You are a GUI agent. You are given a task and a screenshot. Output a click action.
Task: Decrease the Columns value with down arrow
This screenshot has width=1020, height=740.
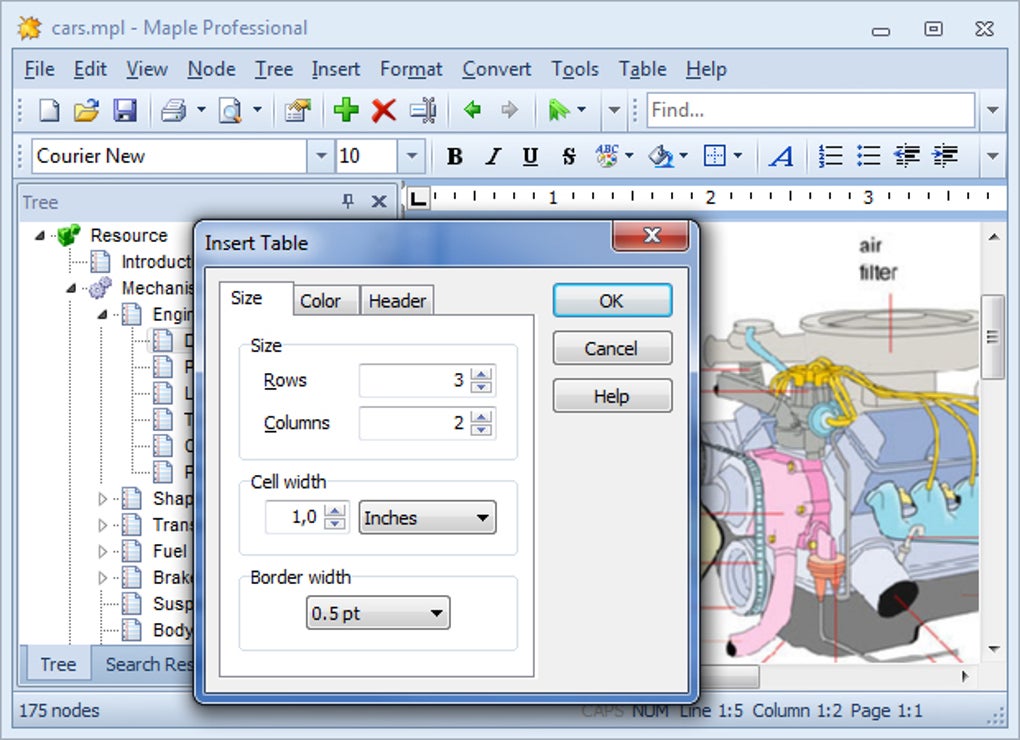coord(481,429)
